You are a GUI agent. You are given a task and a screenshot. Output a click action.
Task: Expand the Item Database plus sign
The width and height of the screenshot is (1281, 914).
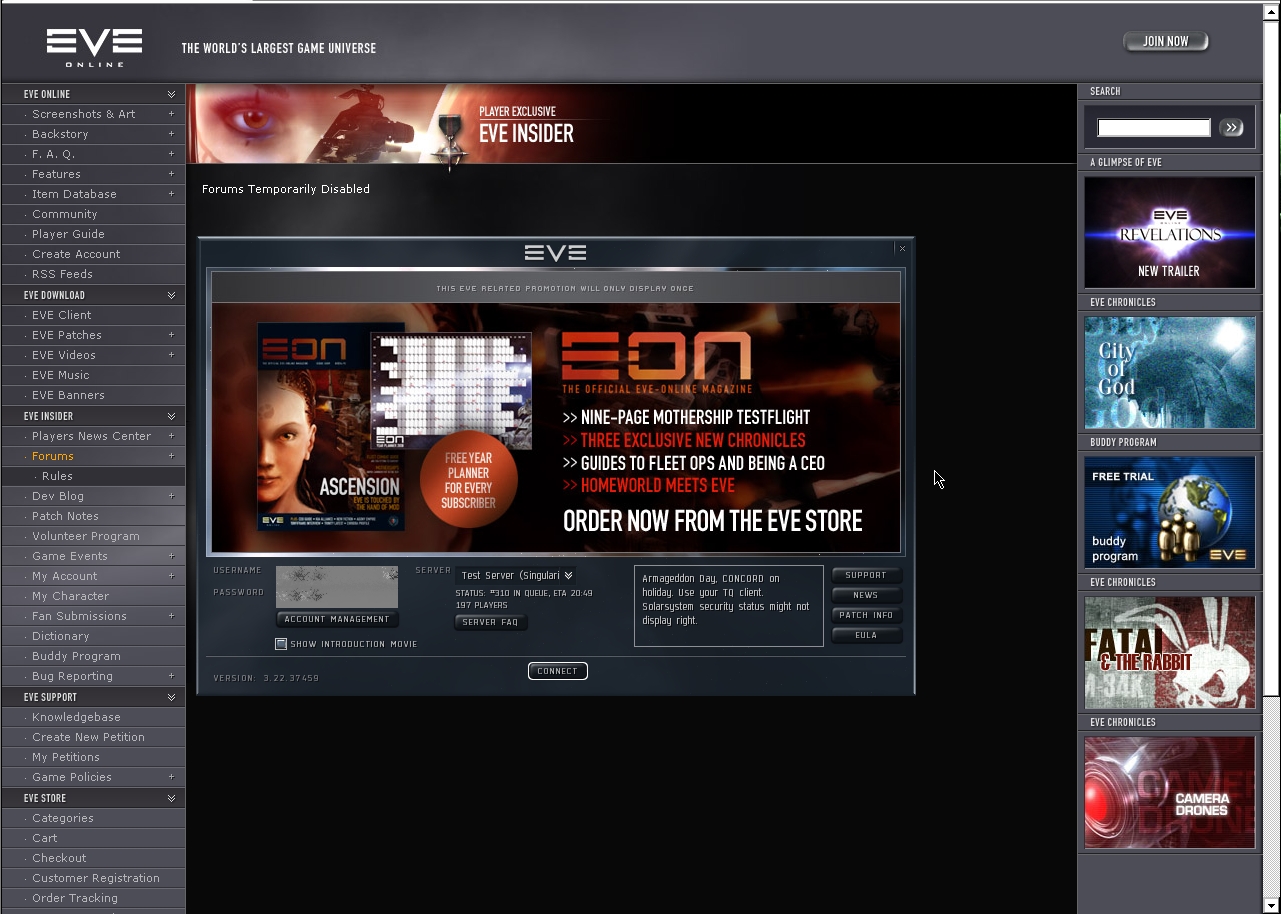pos(171,194)
